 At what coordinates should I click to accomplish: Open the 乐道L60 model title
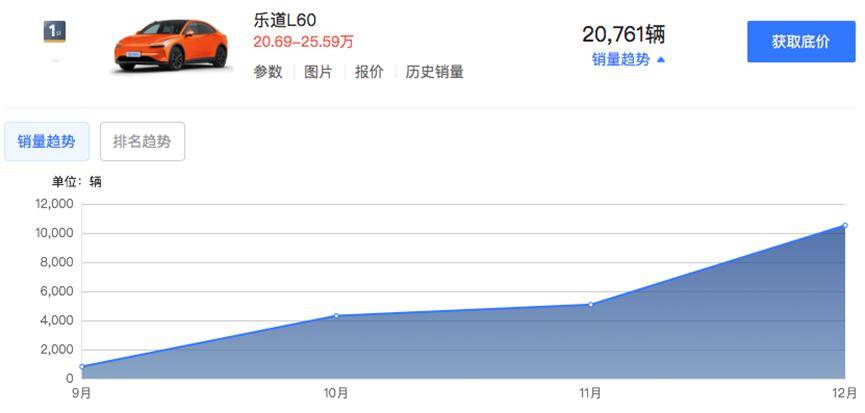(286, 20)
